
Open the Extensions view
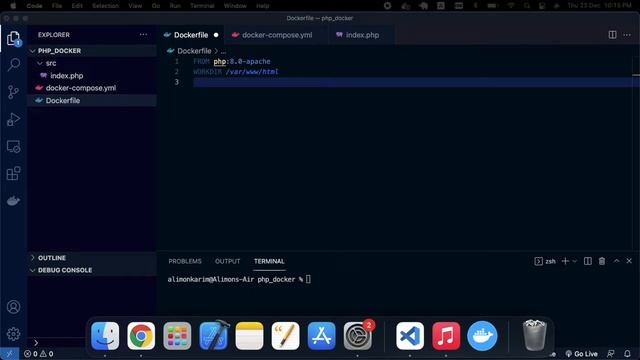pos(13,173)
